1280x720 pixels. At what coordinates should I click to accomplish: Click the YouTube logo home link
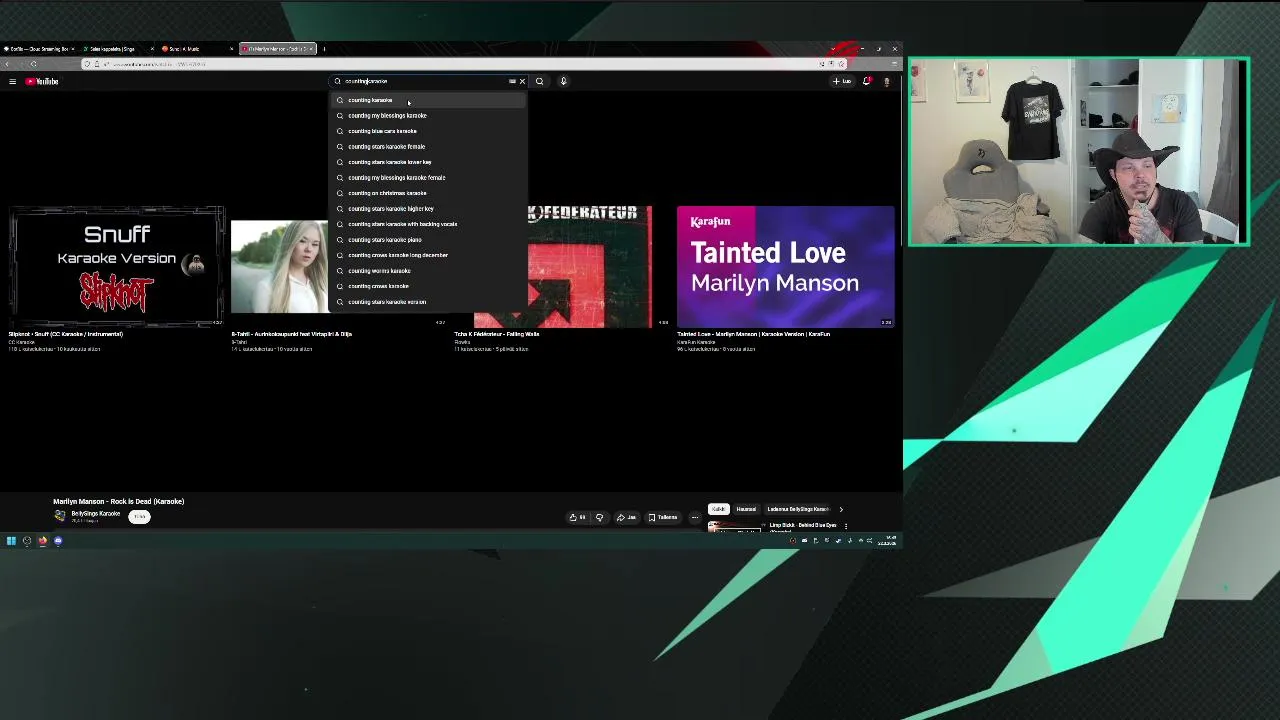click(x=42, y=81)
